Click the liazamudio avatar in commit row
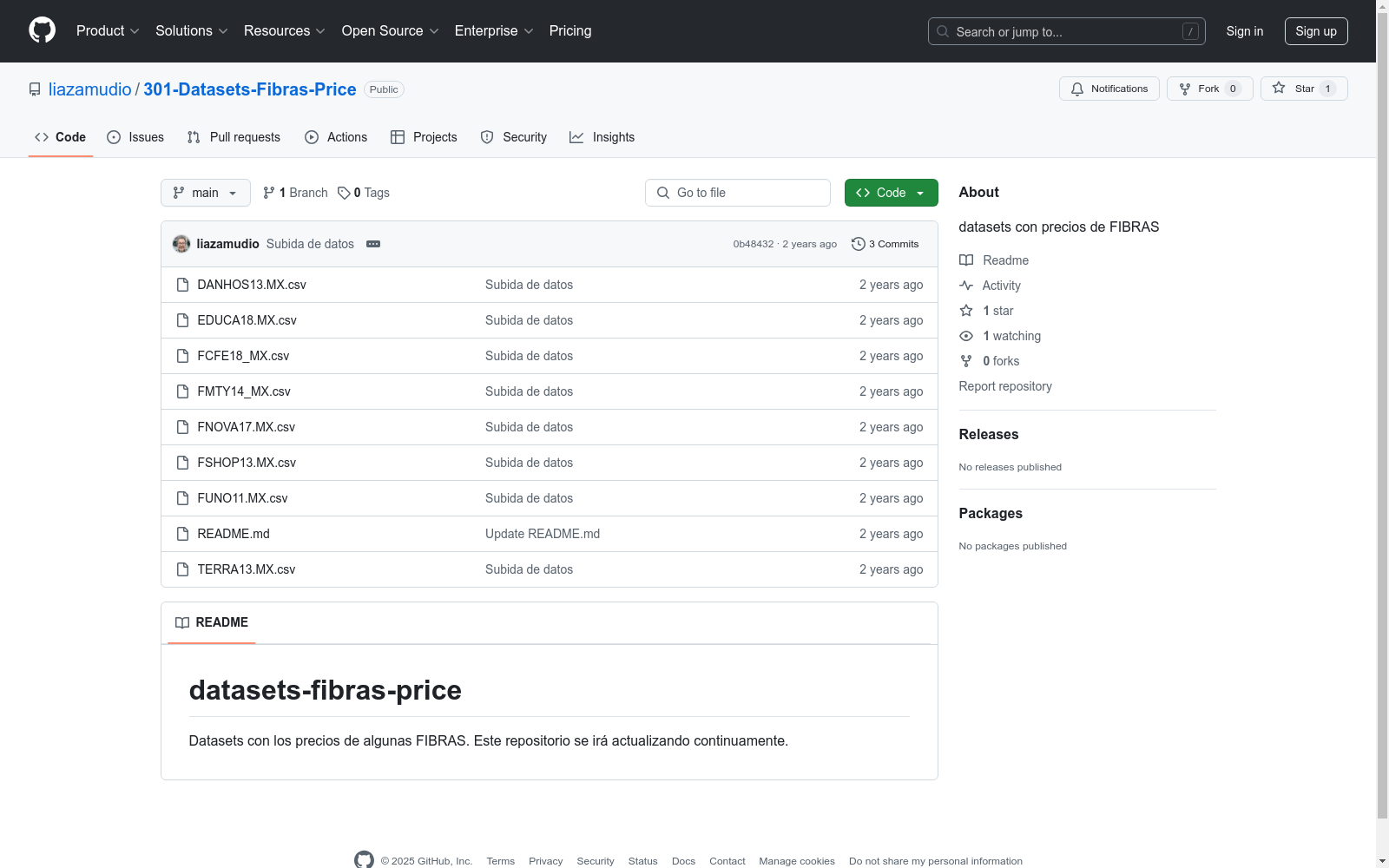This screenshot has width=1389, height=868. click(x=181, y=244)
